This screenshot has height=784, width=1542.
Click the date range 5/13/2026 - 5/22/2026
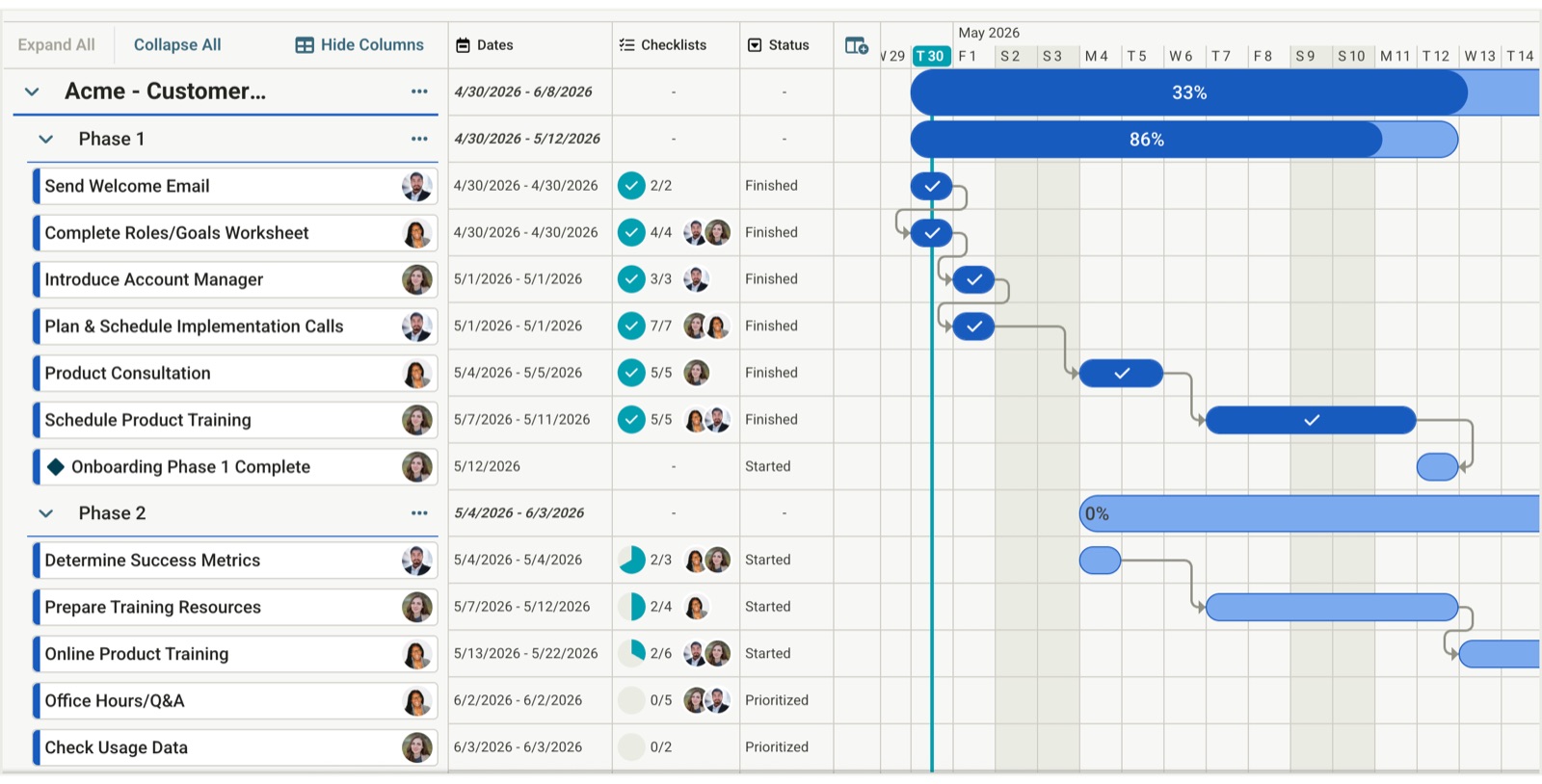click(x=526, y=653)
